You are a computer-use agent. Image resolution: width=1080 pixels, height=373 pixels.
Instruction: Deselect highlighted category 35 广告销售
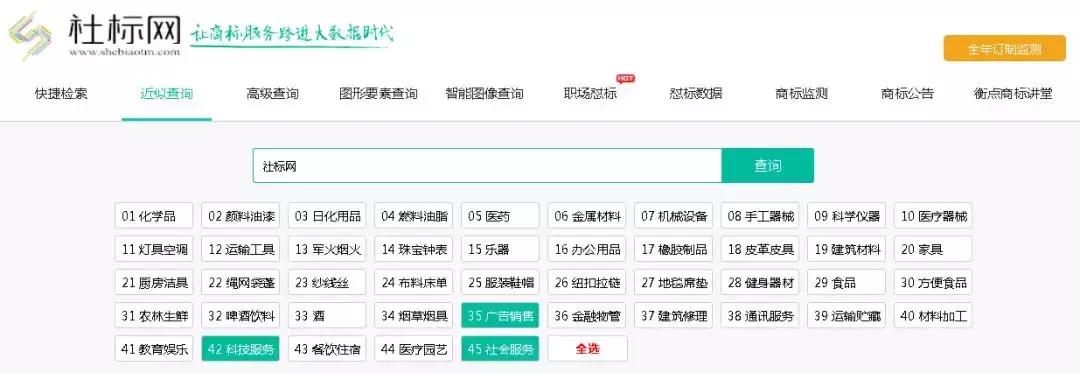pos(500,316)
